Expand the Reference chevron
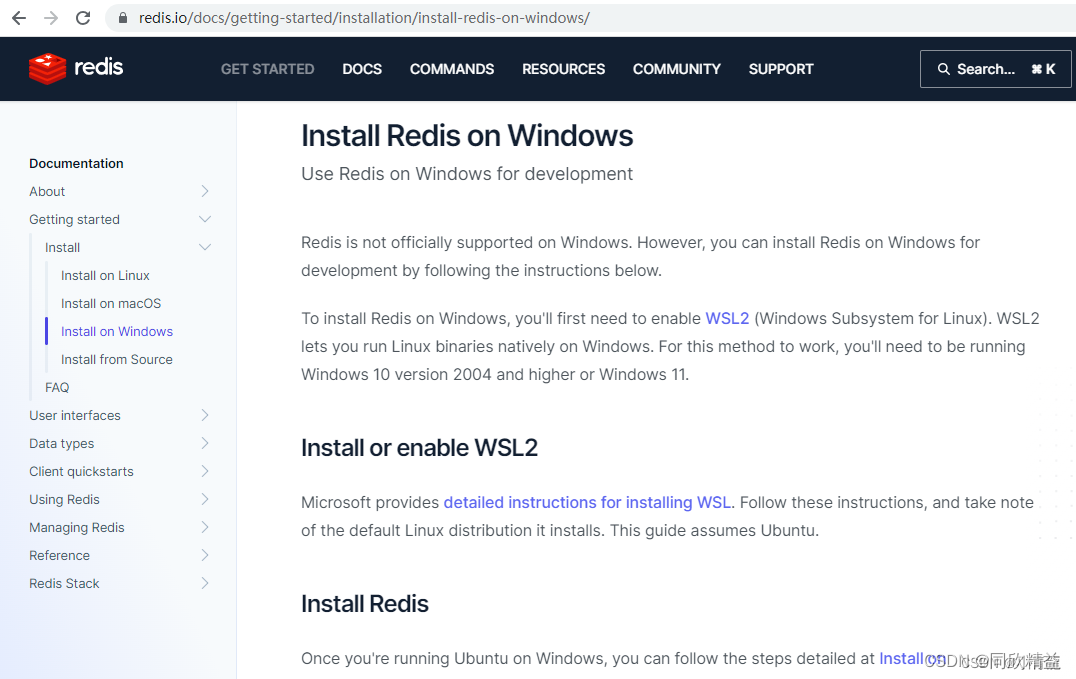This screenshot has height=679, width=1076. (x=204, y=555)
